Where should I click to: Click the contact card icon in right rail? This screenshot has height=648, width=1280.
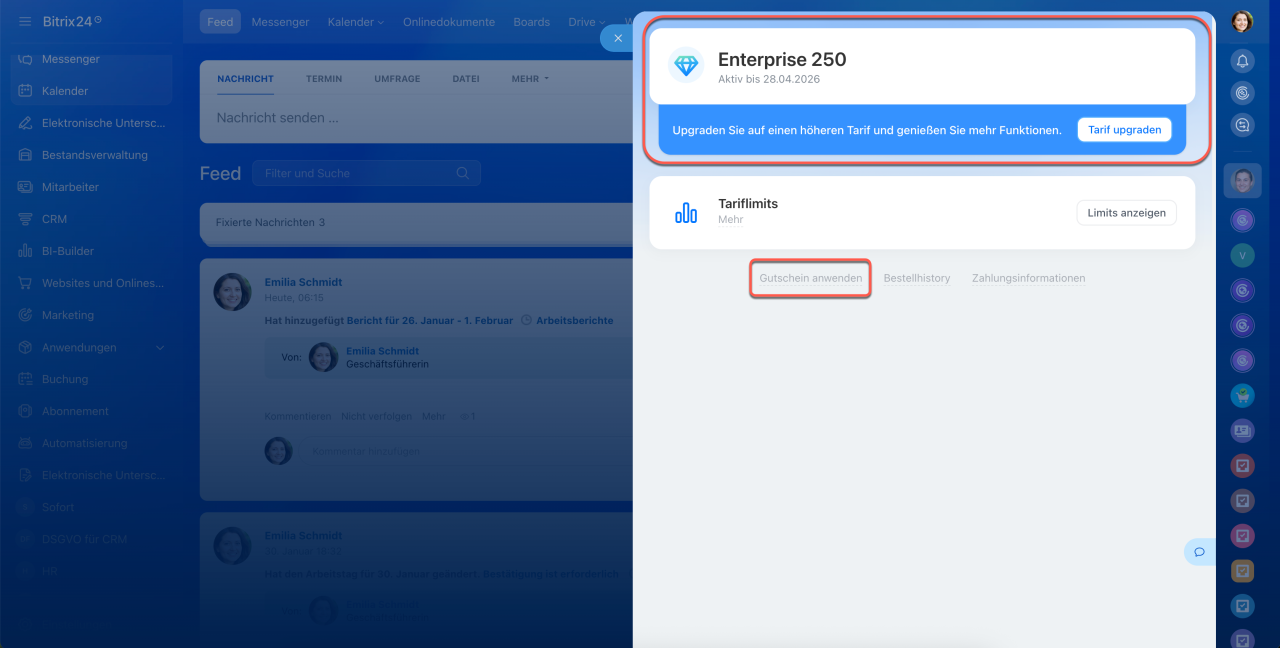[x=1242, y=430]
